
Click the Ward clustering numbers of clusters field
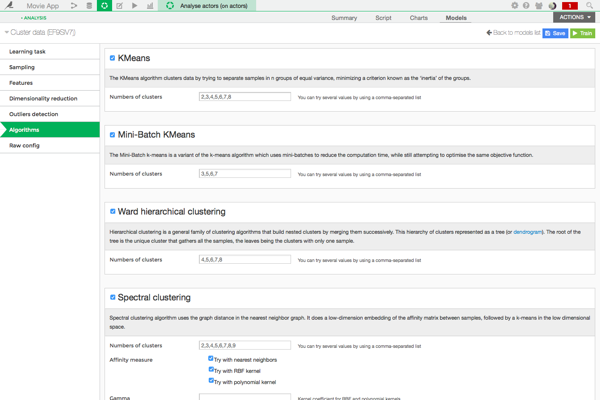tap(245, 259)
